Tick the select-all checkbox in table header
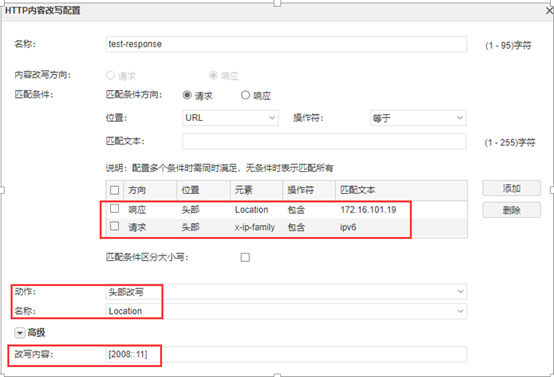554x377 pixels. (x=114, y=190)
